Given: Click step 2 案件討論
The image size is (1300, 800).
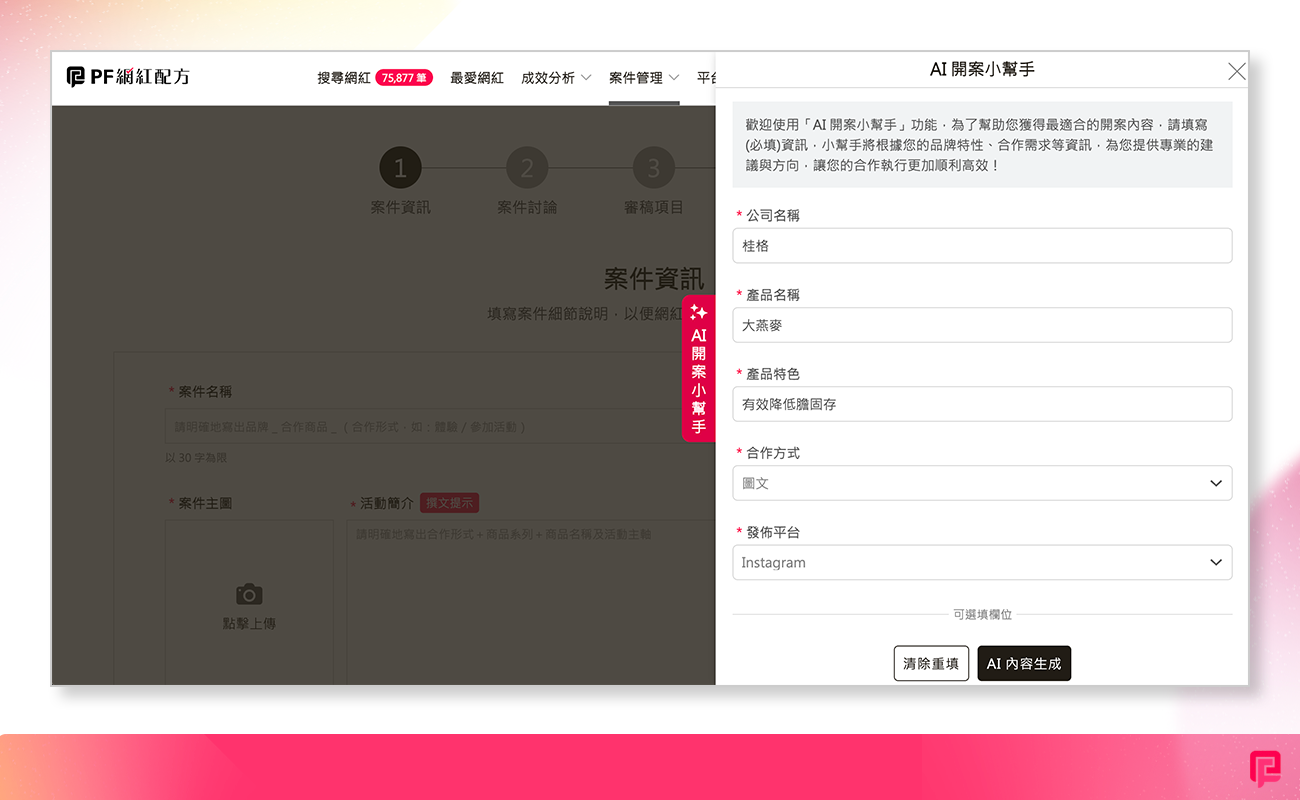Looking at the screenshot, I should [527, 182].
